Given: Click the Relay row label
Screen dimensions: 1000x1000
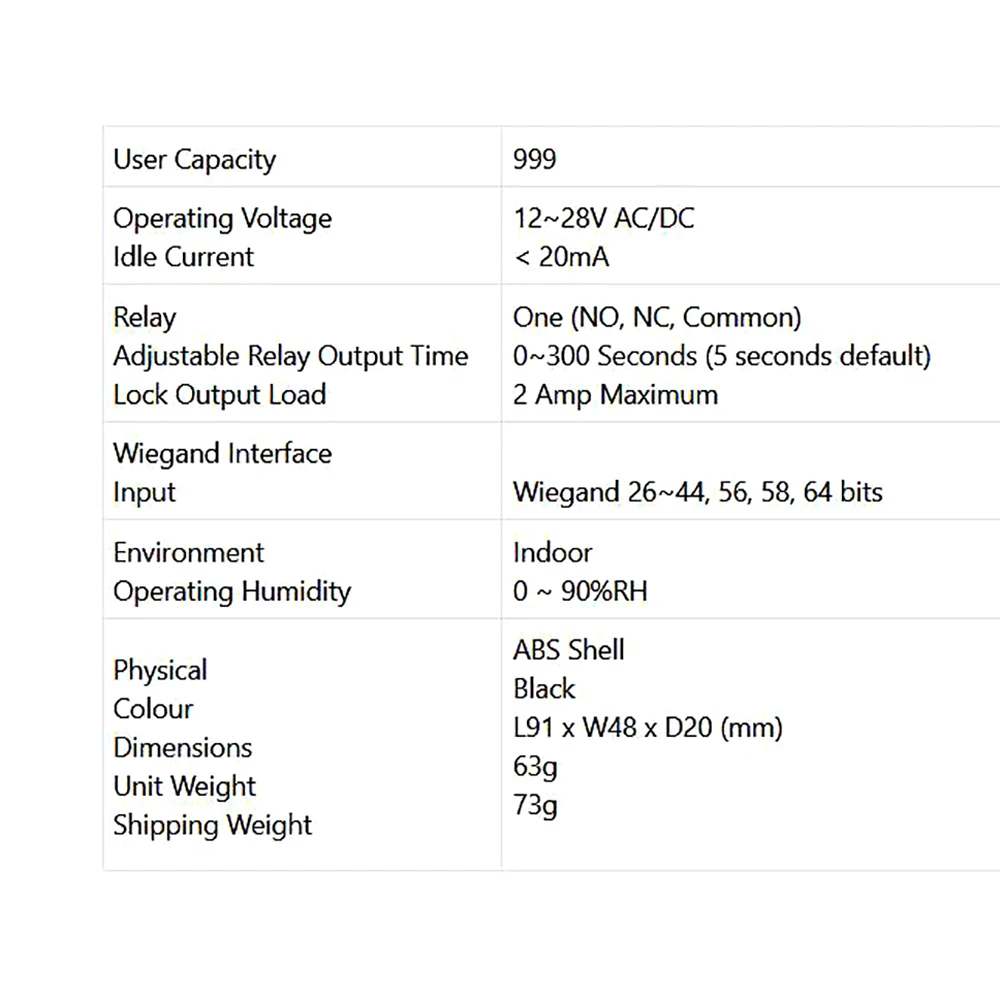Looking at the screenshot, I should [144, 318].
